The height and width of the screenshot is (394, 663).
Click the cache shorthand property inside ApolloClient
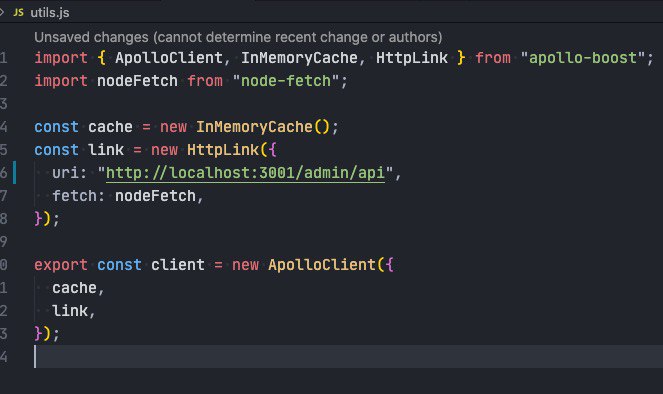(x=74, y=288)
